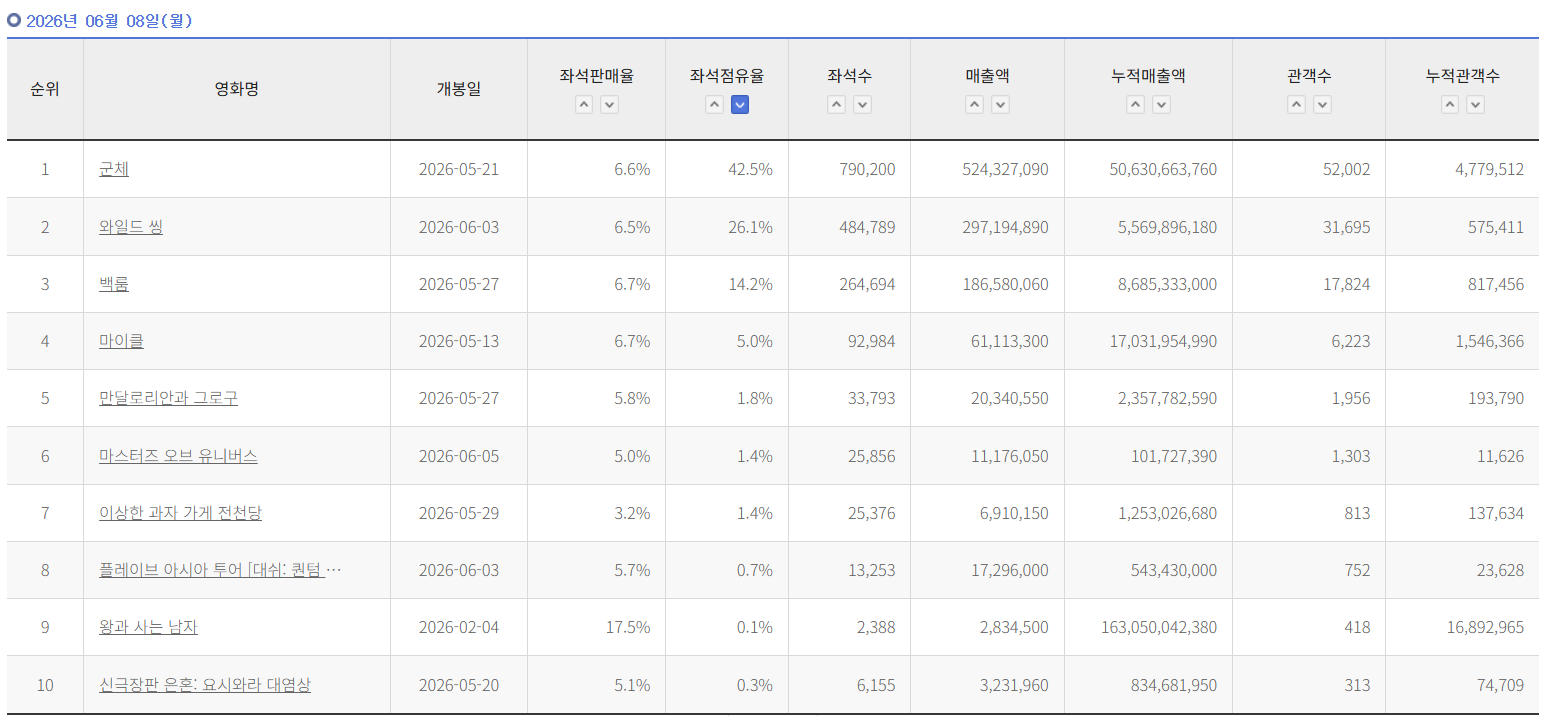
Task: Open 만달로리안과 그로구 movie details
Action: coord(168,398)
